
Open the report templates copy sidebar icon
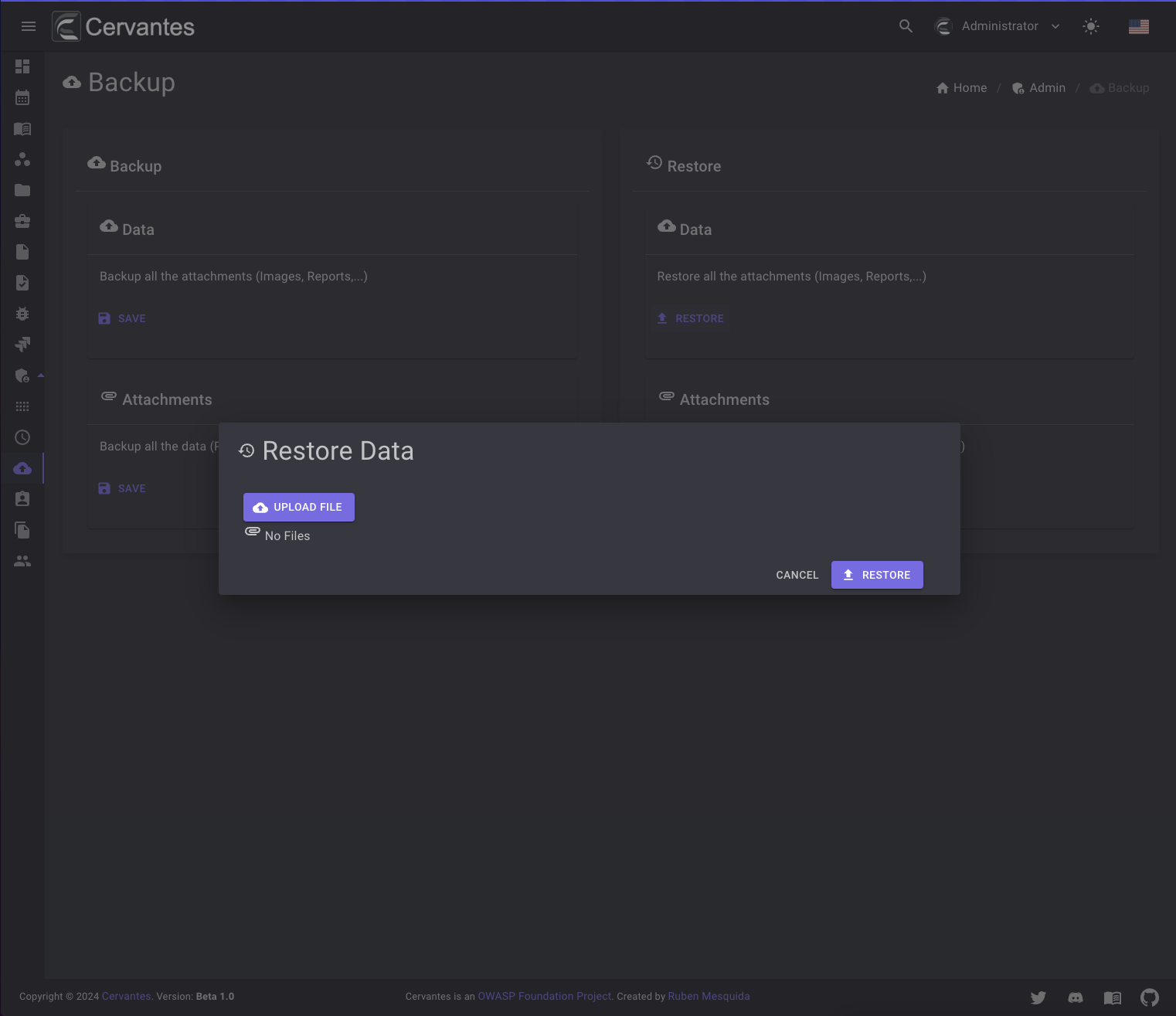(x=22, y=530)
